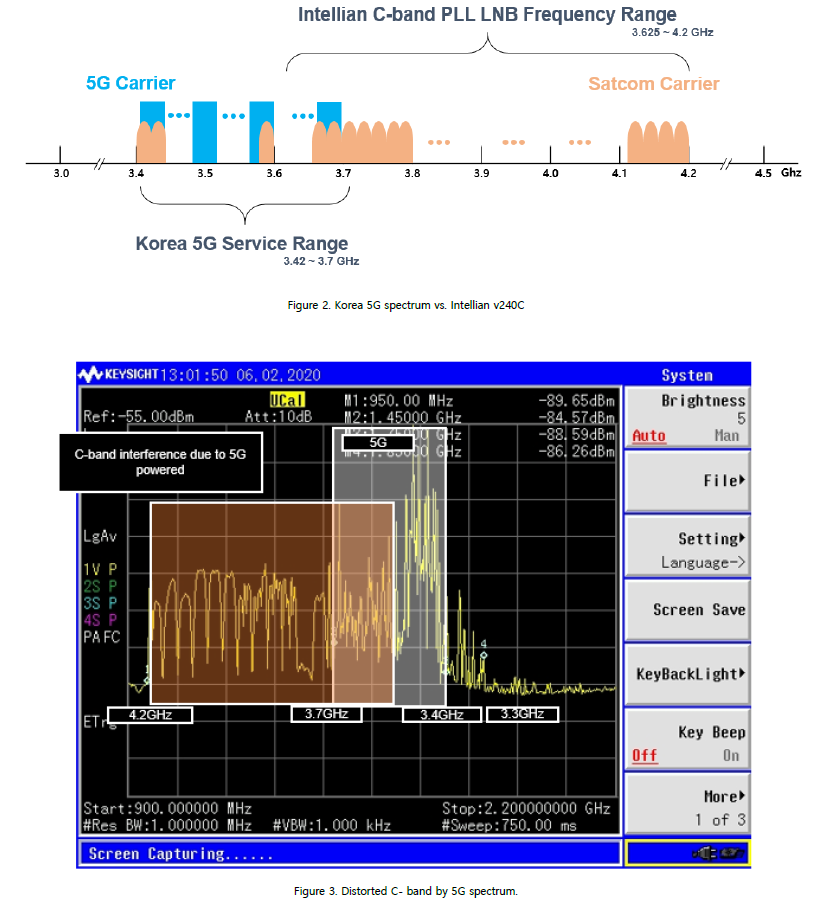Click the 13:01:50 time display
Image resolution: width=815 pixels, height=906 pixels.
194,375
